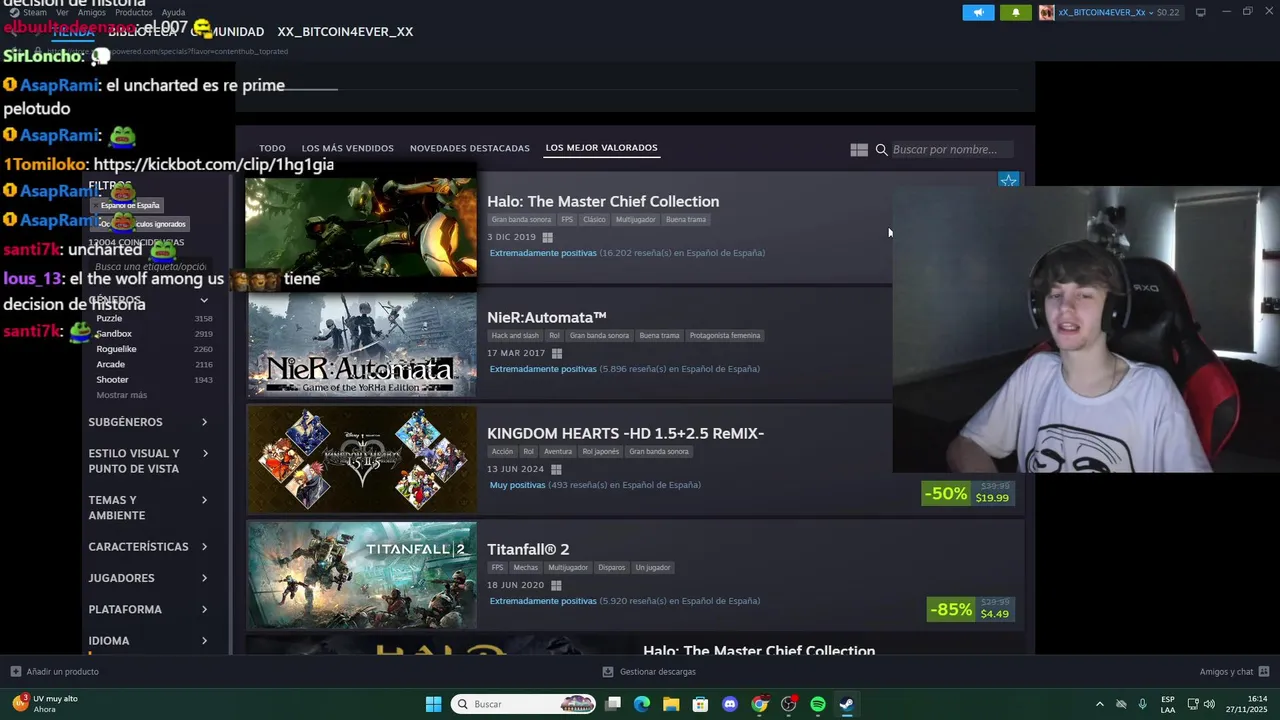The image size is (1280, 720).
Task: Open Google Chrome from the taskbar
Action: pos(760,704)
